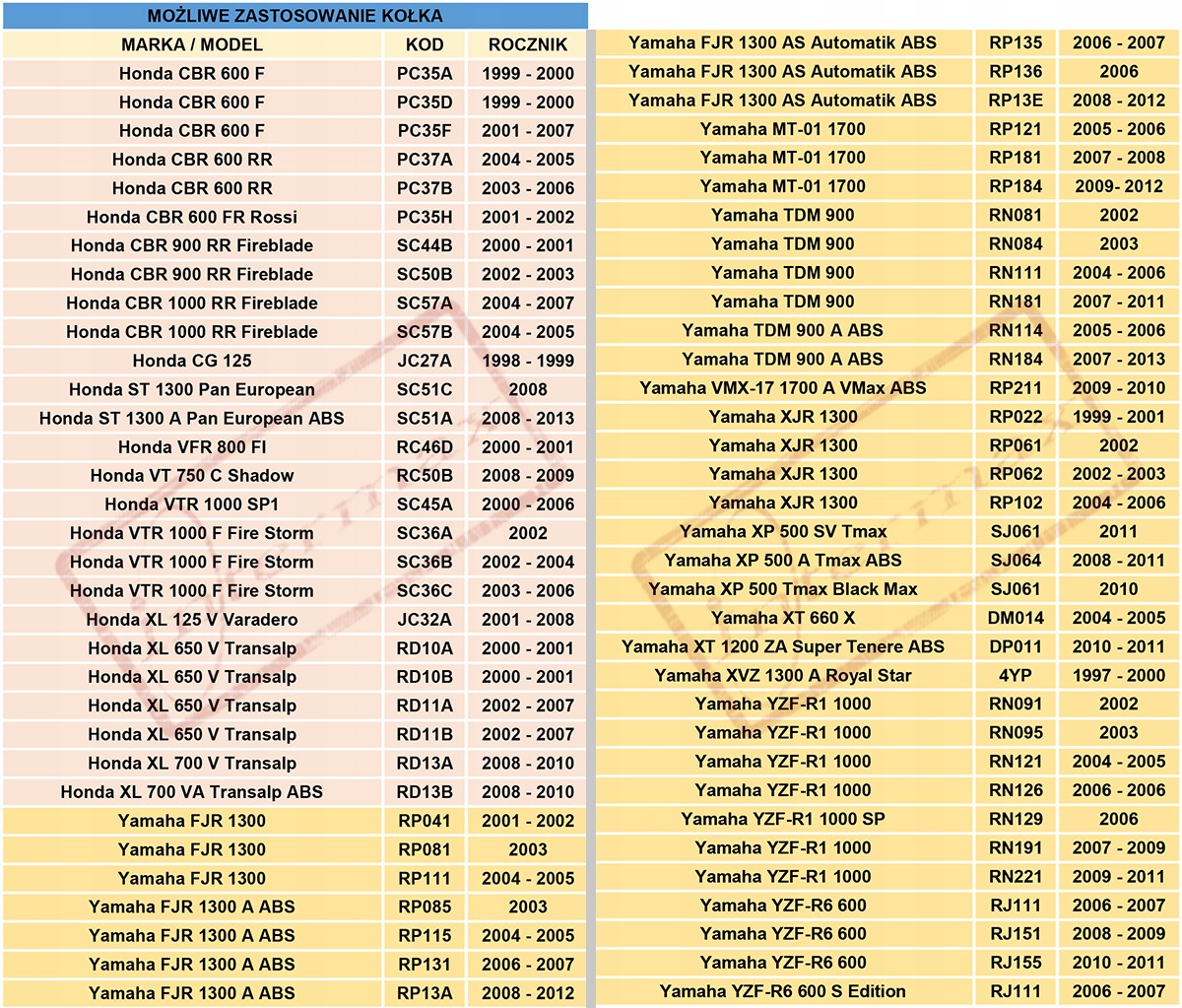Click the 'Honda VT 750 C Shadow' cell
Screen dimensions: 1182x1008
(192, 475)
